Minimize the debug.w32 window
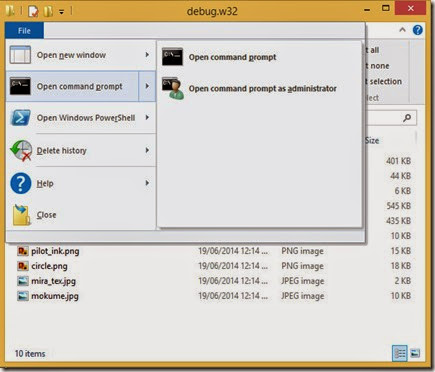Viewport: 435px width, 372px height. (x=367, y=10)
